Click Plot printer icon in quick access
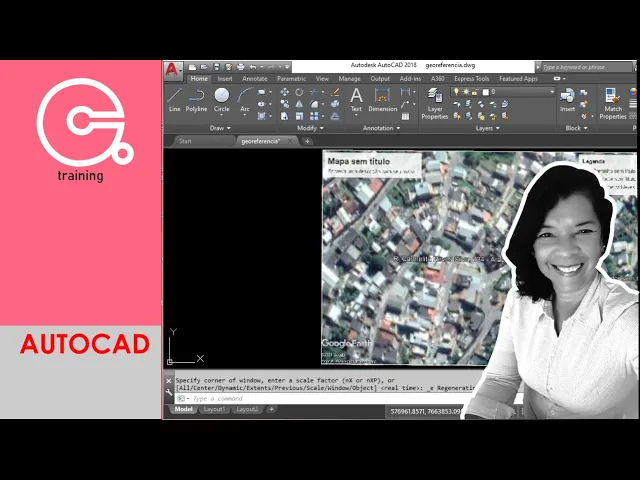The height and width of the screenshot is (480, 640). coord(241,67)
